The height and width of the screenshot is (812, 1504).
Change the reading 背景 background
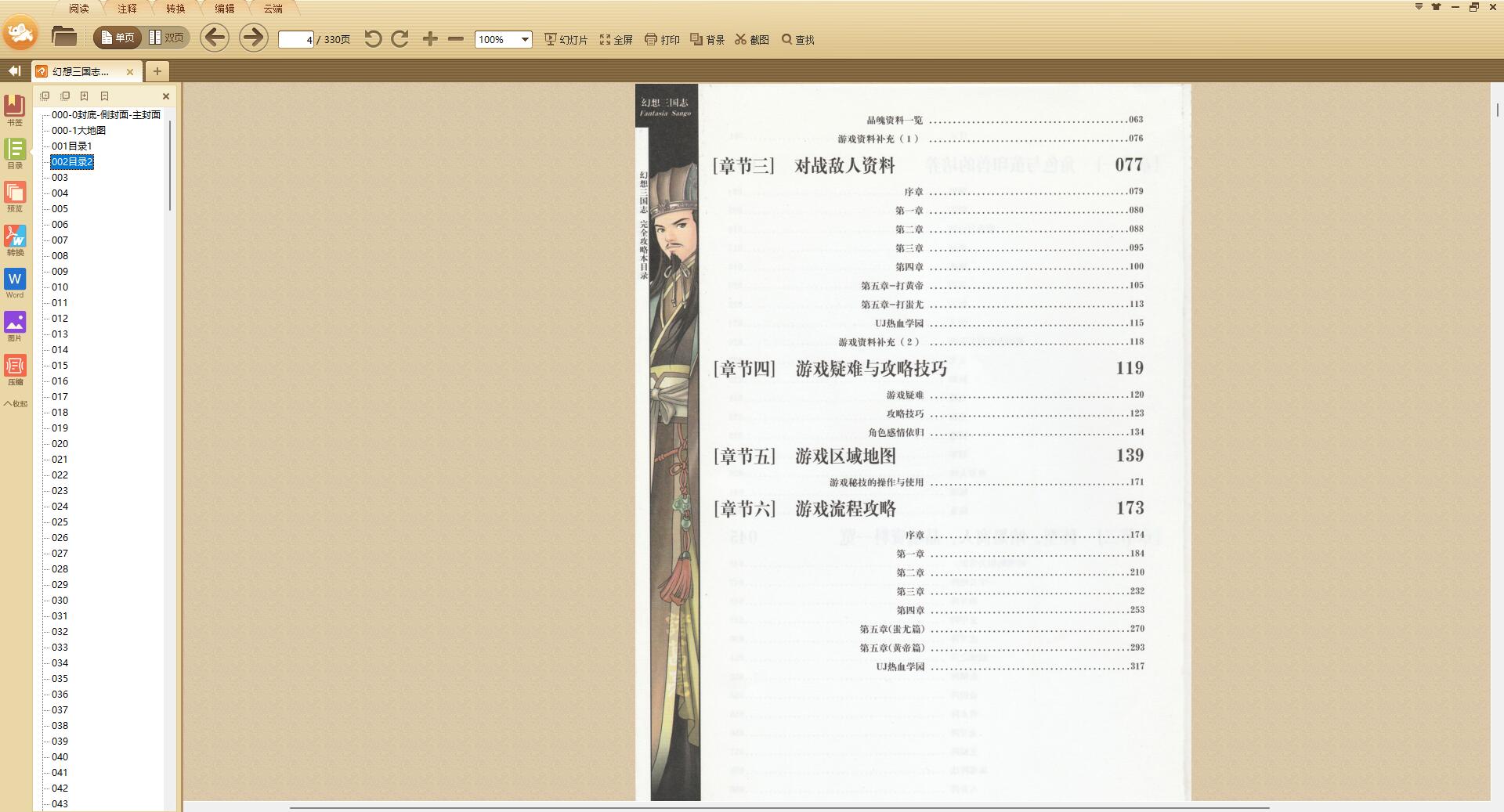707,39
